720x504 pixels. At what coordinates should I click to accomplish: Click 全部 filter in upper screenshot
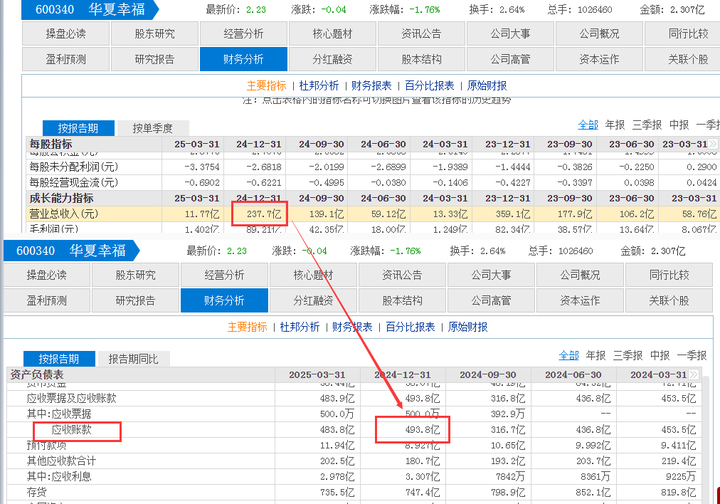588,125
